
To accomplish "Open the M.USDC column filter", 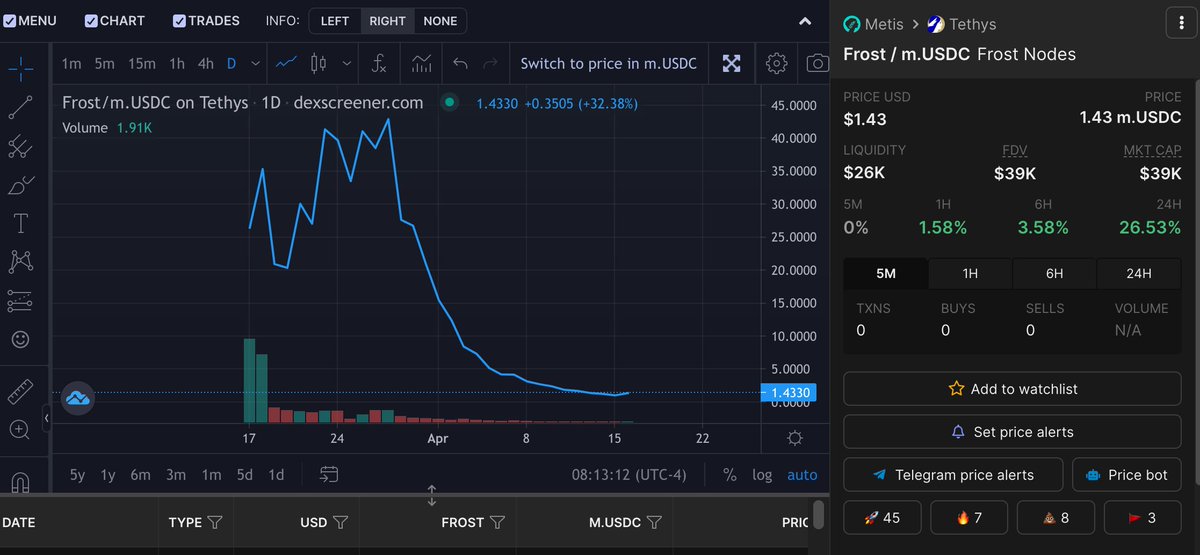I will coord(654,522).
